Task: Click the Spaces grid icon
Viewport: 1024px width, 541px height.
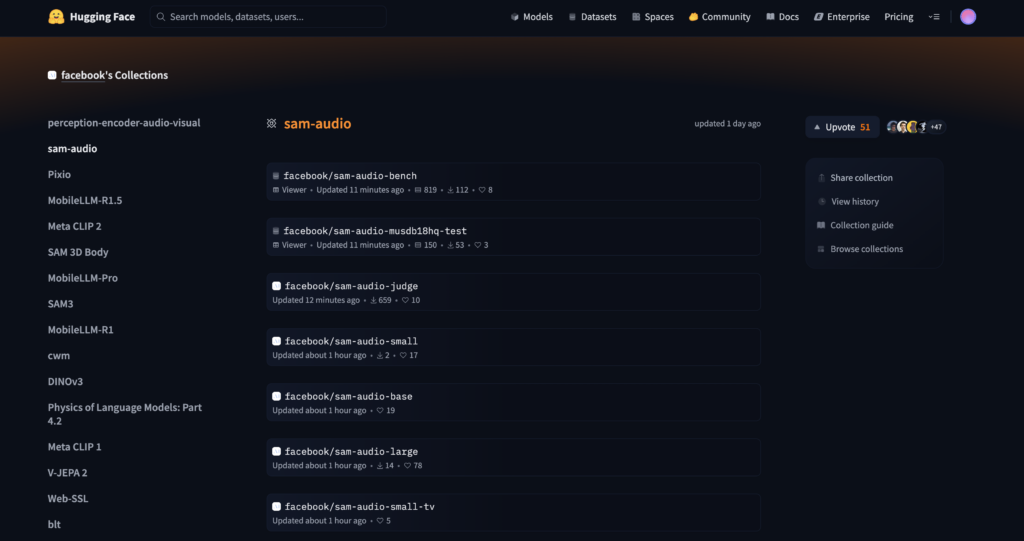Action: click(x=637, y=17)
